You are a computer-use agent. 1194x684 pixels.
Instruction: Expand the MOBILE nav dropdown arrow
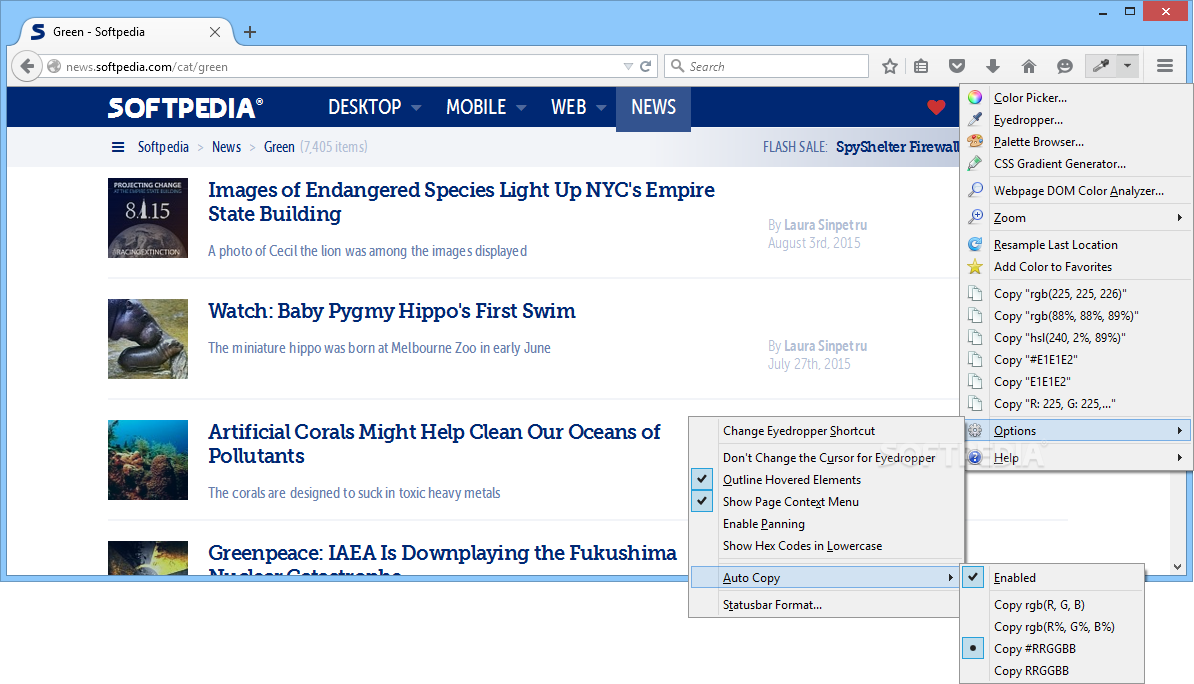point(521,108)
